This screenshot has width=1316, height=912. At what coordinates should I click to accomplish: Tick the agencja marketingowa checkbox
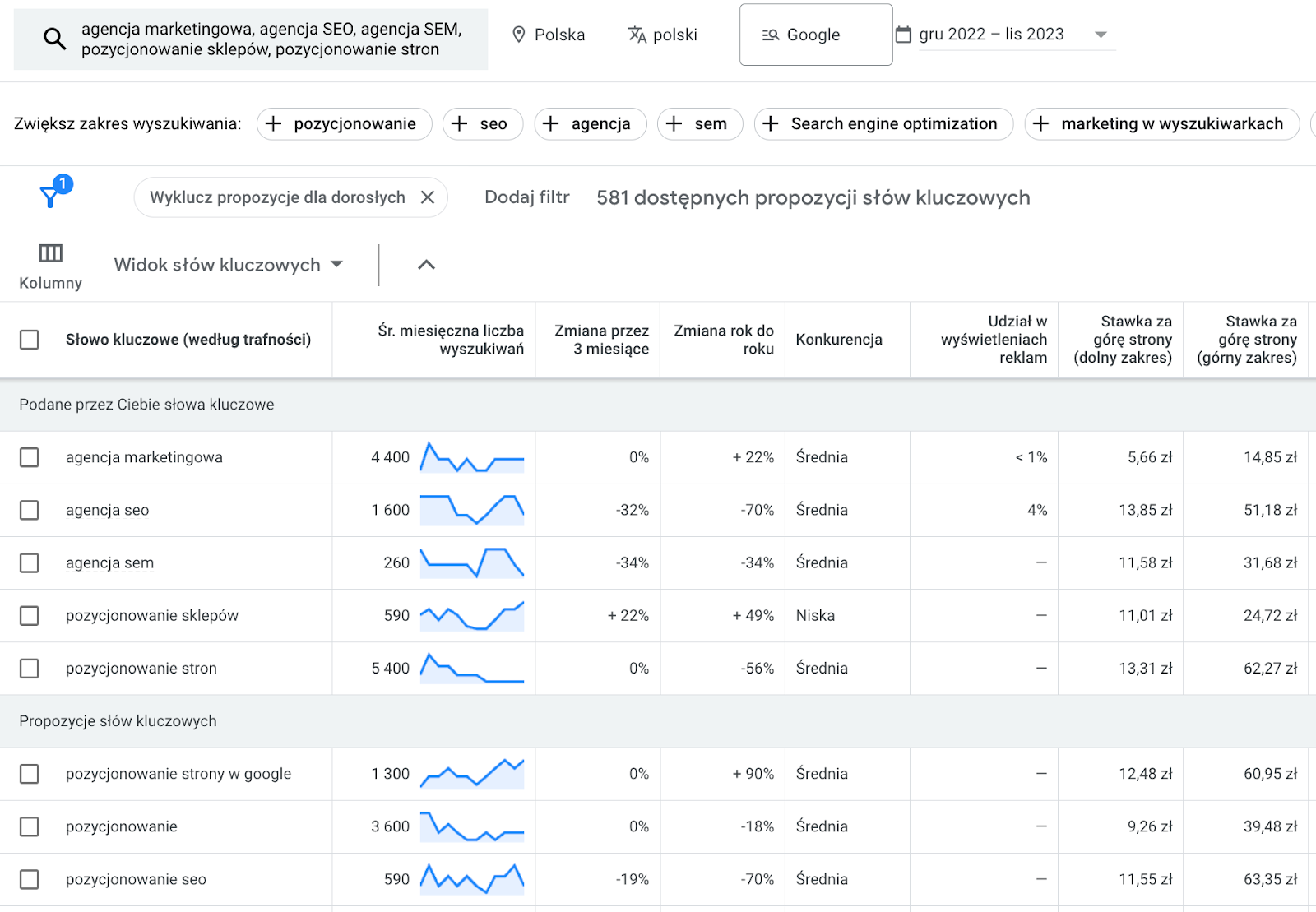point(30,457)
